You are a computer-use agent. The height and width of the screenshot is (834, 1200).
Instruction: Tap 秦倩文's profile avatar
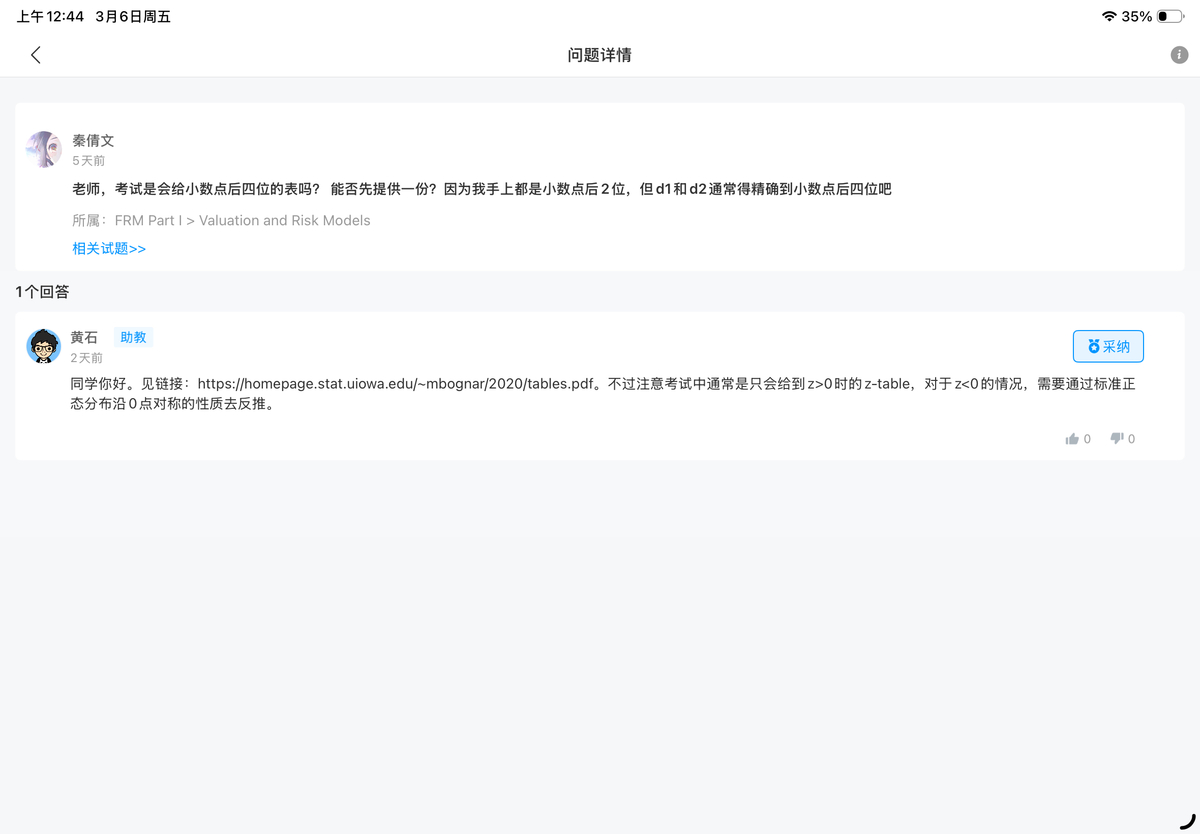(44, 149)
